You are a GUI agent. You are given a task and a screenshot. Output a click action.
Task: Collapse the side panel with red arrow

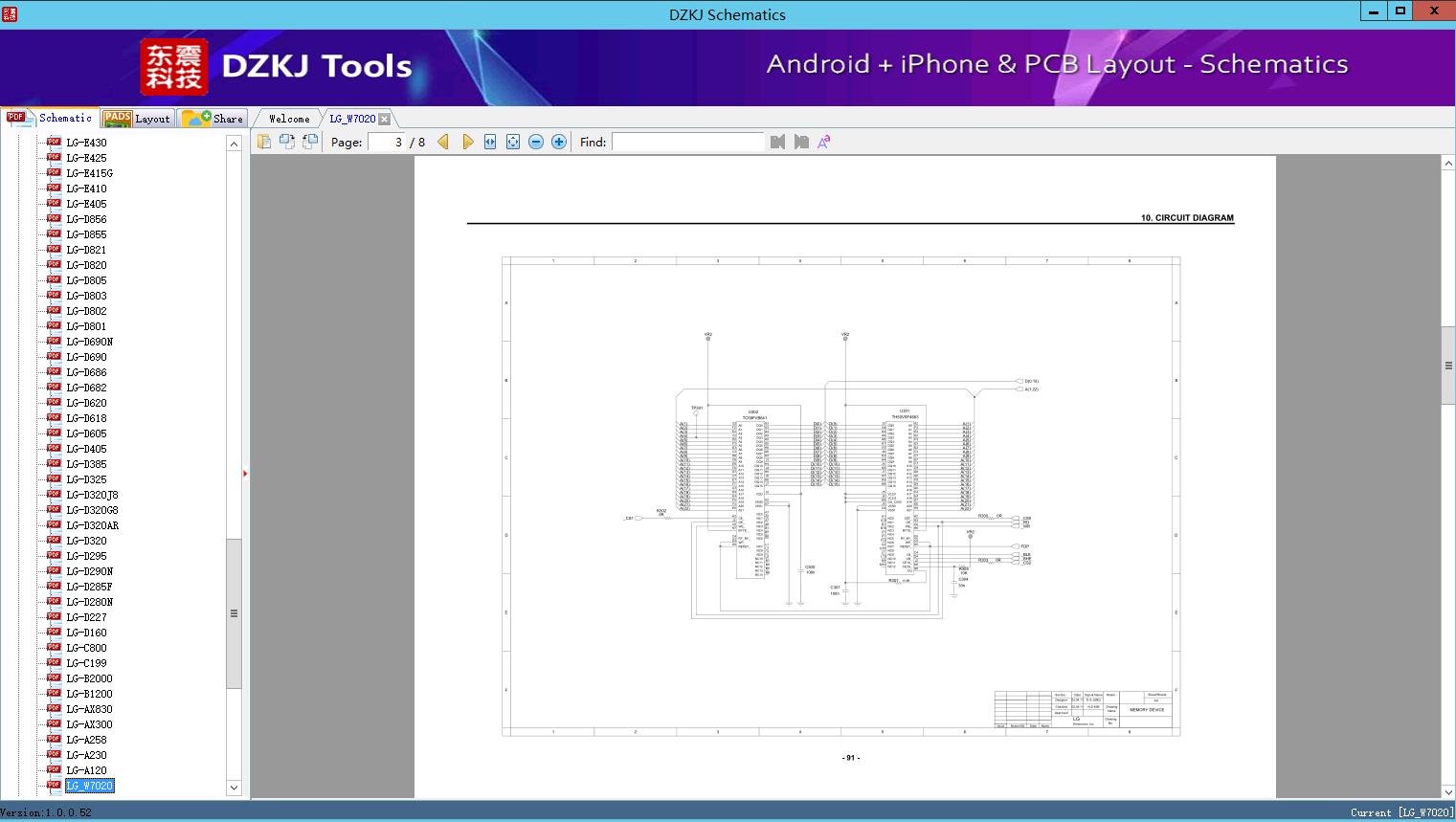(245, 474)
